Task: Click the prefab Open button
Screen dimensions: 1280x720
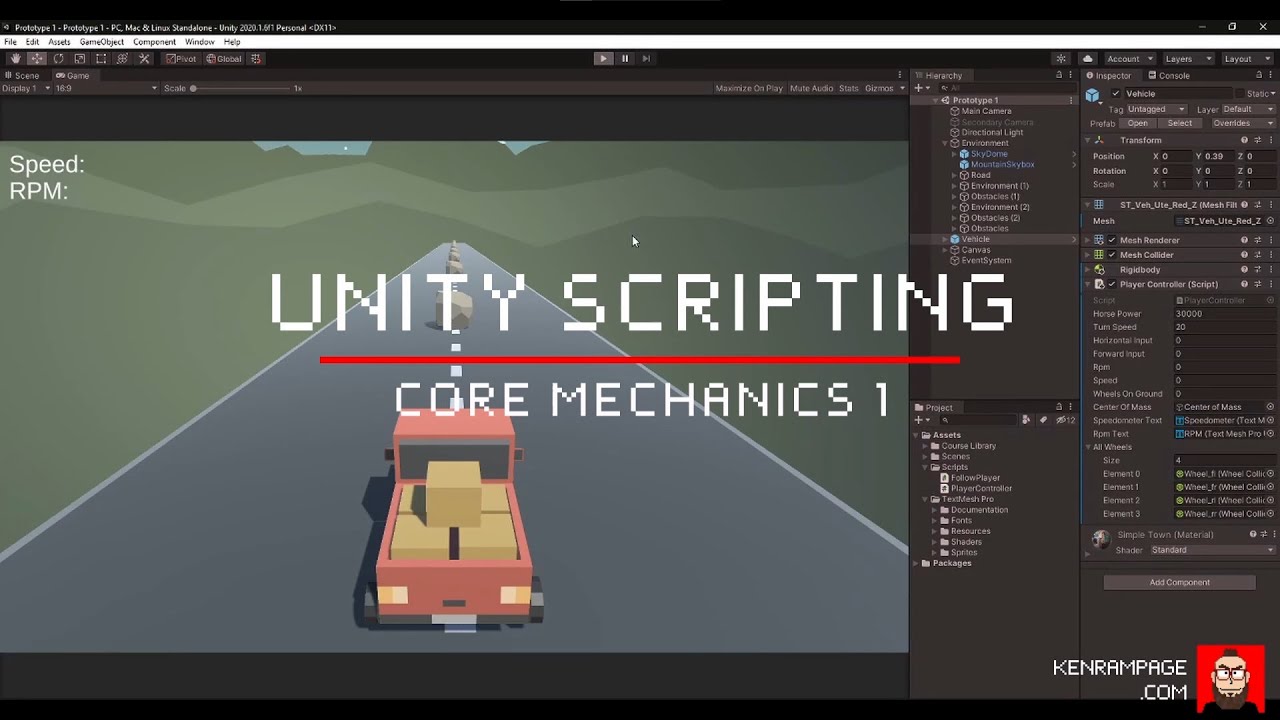Action: (x=1138, y=123)
